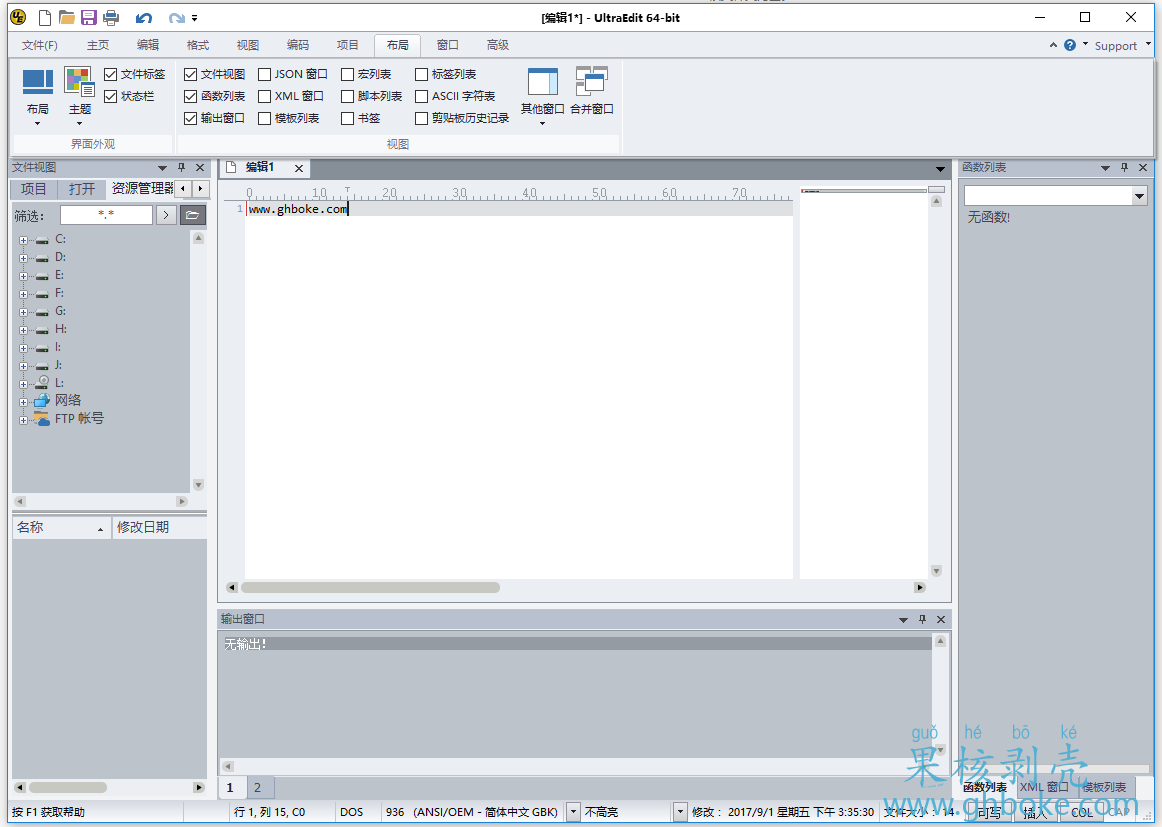Screen dimensions: 1162x827
Task: Click the Support link
Action: pos(1115,46)
